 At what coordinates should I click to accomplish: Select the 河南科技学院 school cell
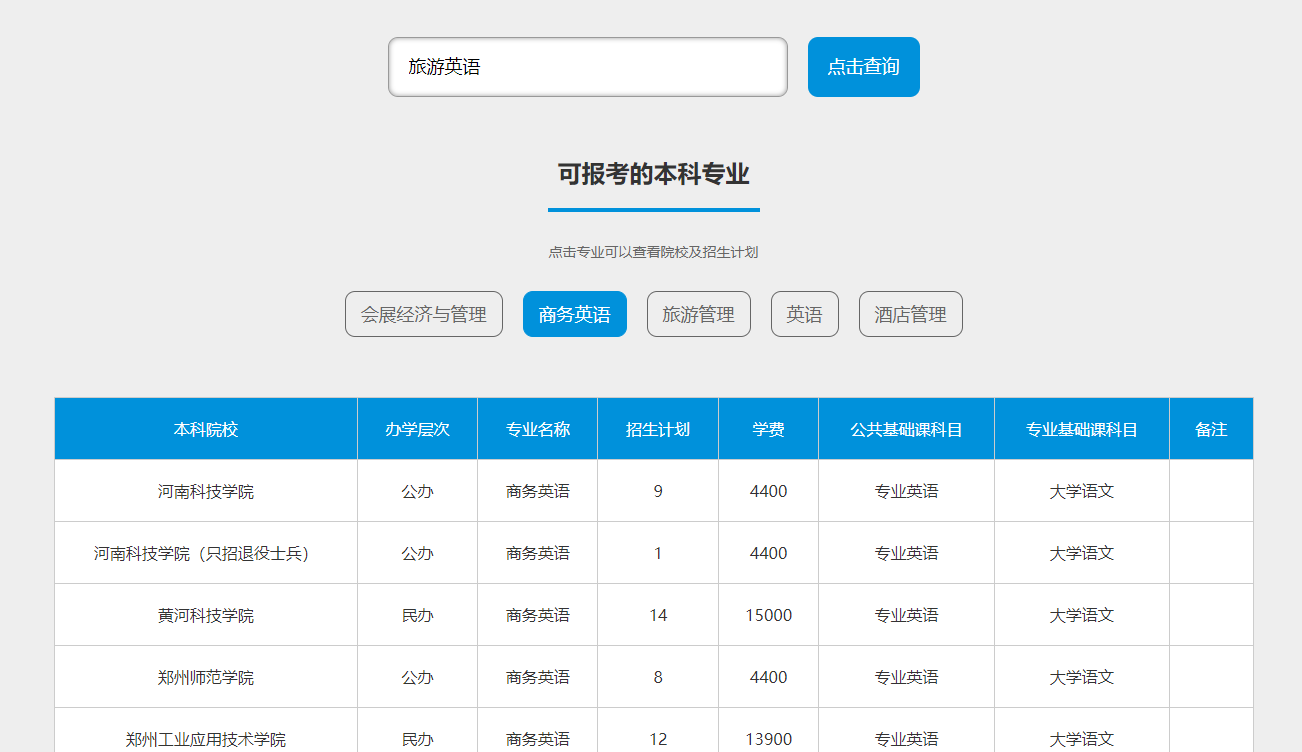[x=206, y=491]
